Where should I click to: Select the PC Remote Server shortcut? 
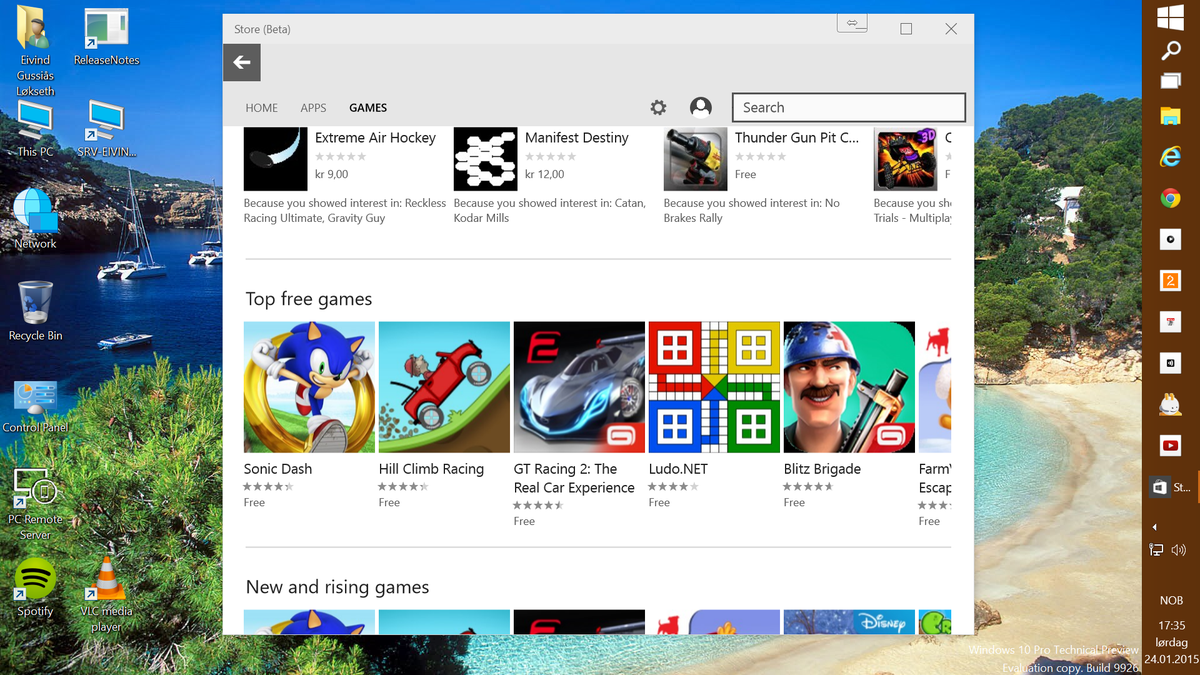(x=35, y=503)
